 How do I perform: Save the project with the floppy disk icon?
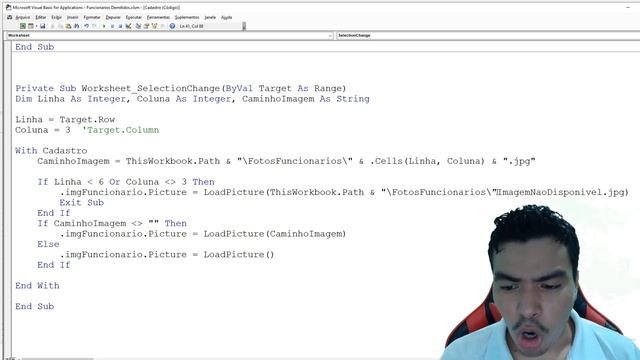tap(42, 26)
